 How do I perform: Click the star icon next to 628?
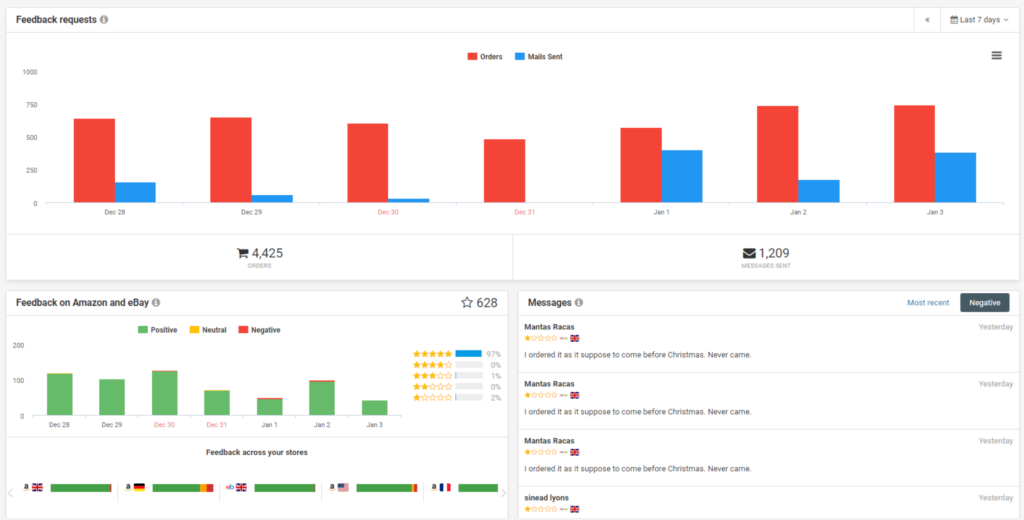[x=466, y=303]
